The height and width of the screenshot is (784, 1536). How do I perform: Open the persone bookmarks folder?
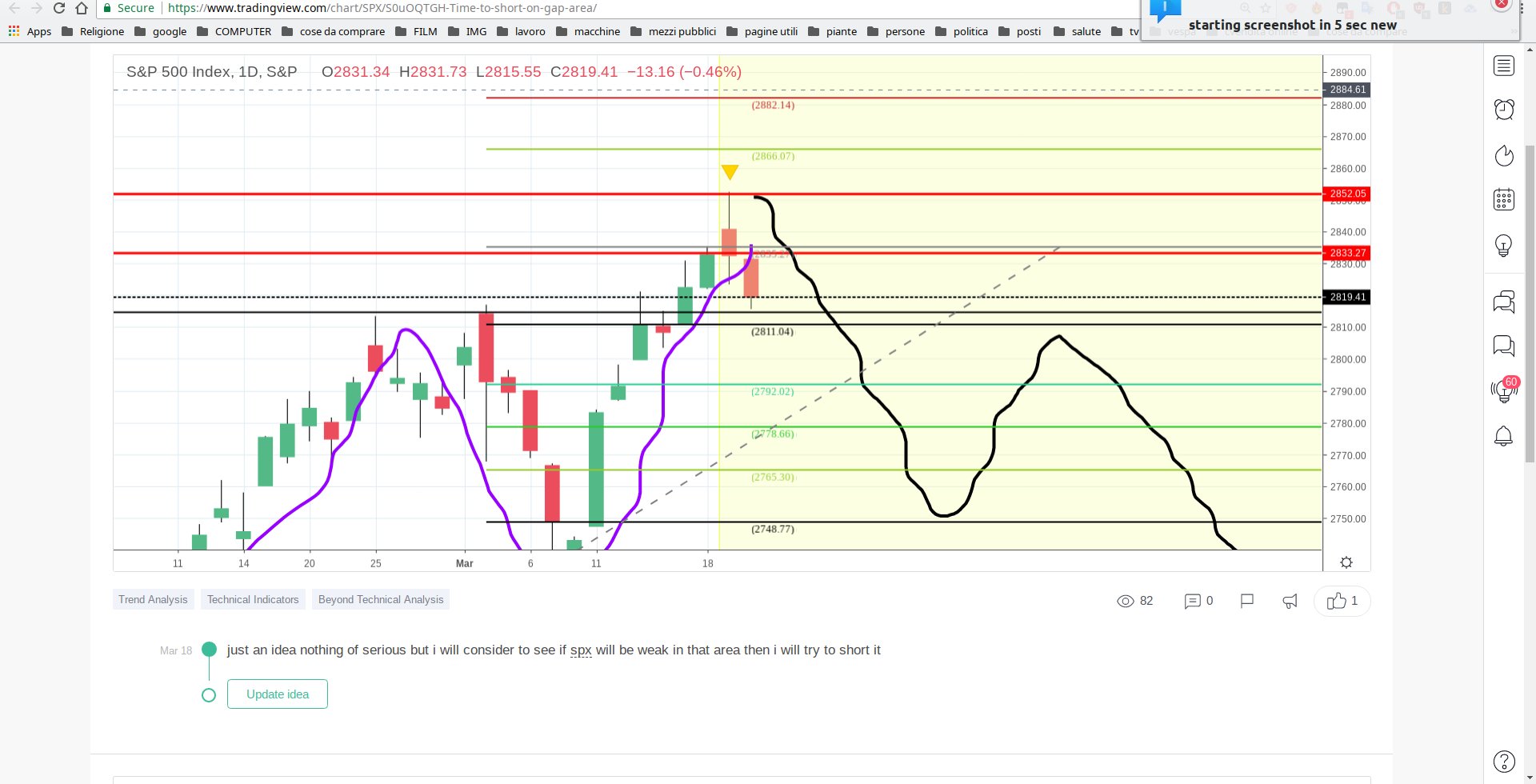point(896,31)
